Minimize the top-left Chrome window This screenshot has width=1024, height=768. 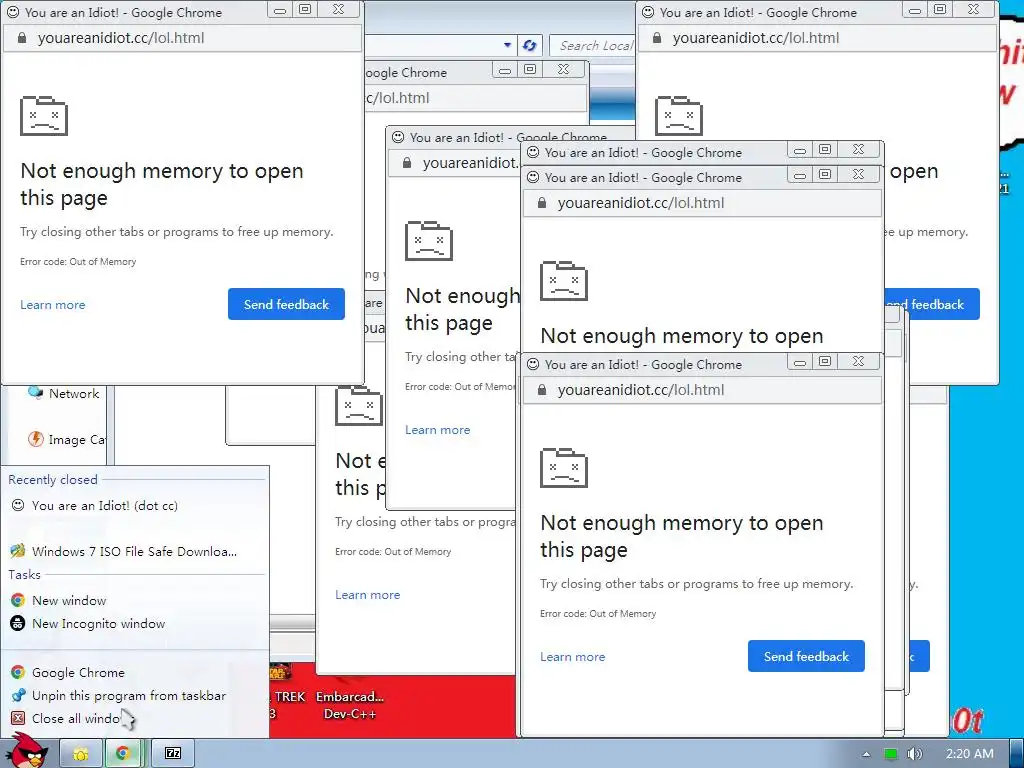[280, 10]
